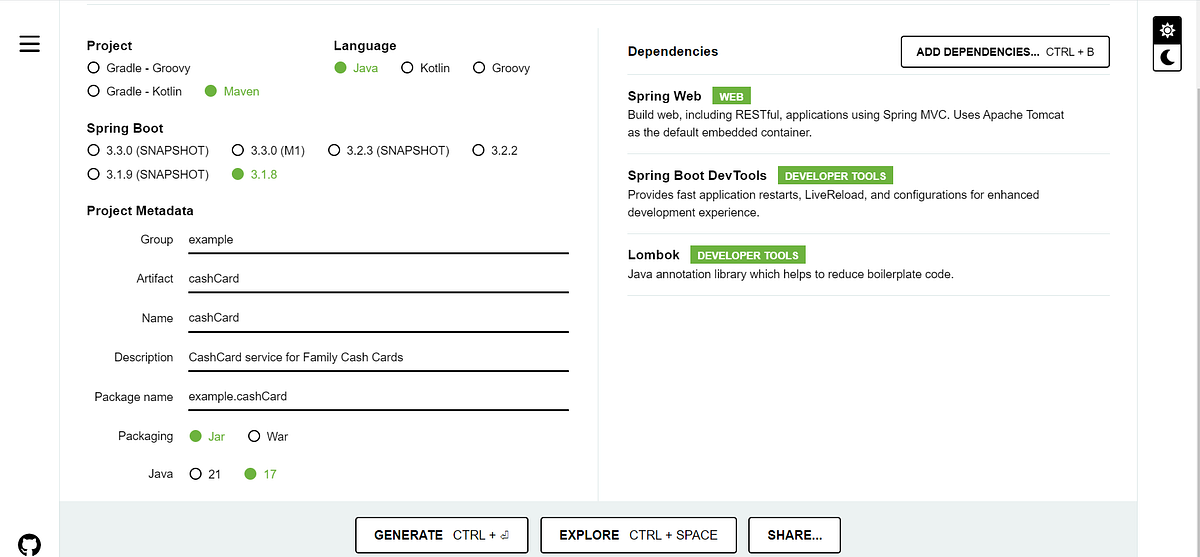1200x557 pixels.
Task: Edit the Artifact field
Action: tap(378, 279)
